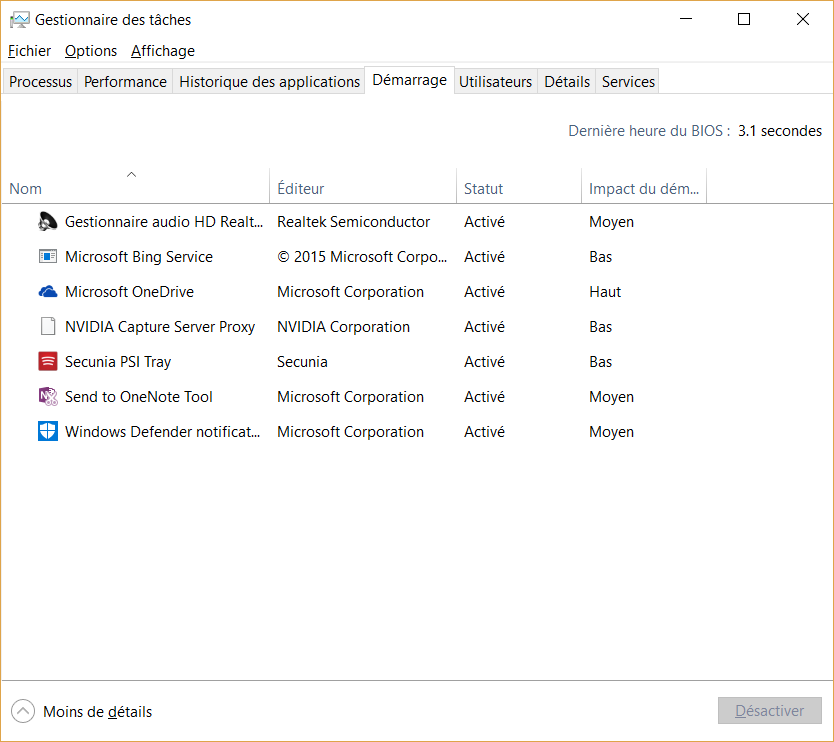Click the Send to OneNote Tool icon
Screen dimensions: 834x742
[x=48, y=396]
